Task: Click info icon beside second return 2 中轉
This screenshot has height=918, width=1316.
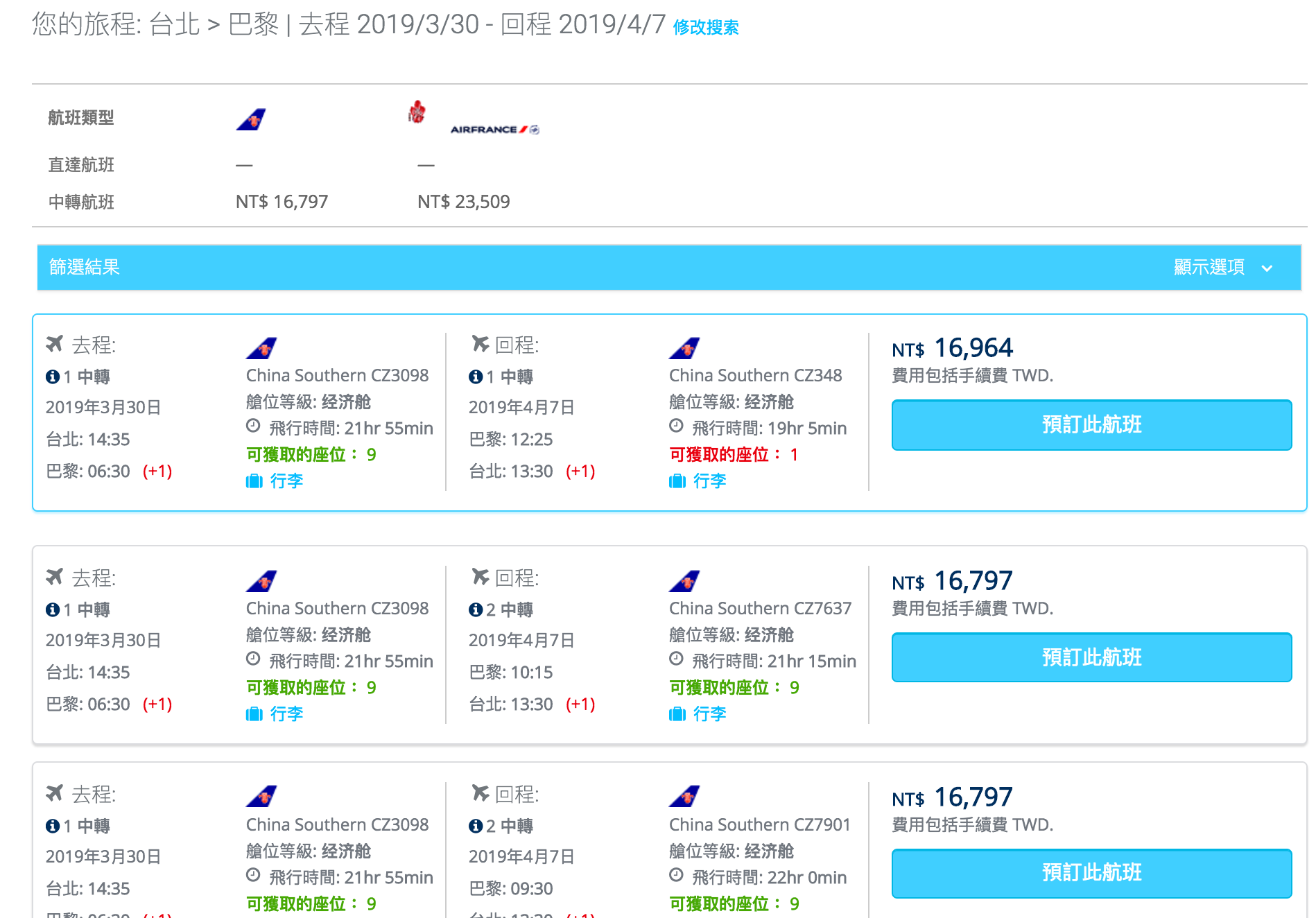Action: 476,610
